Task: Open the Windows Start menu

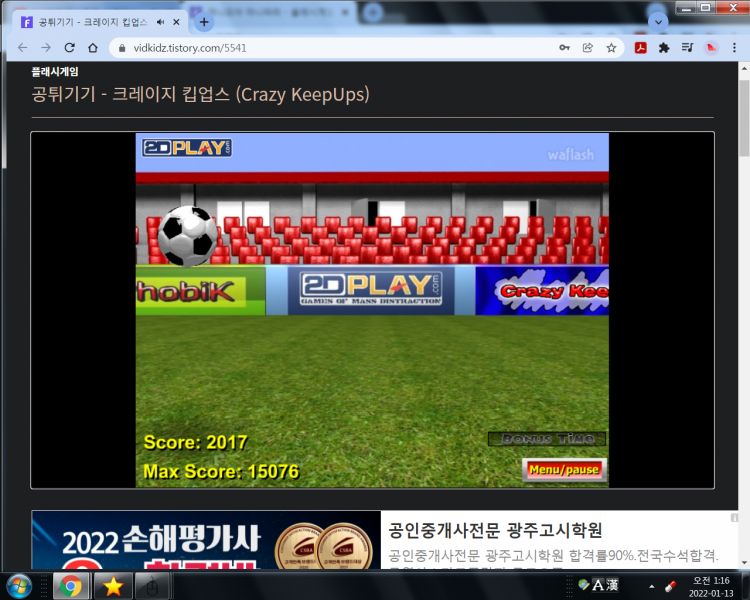Action: pos(19,586)
